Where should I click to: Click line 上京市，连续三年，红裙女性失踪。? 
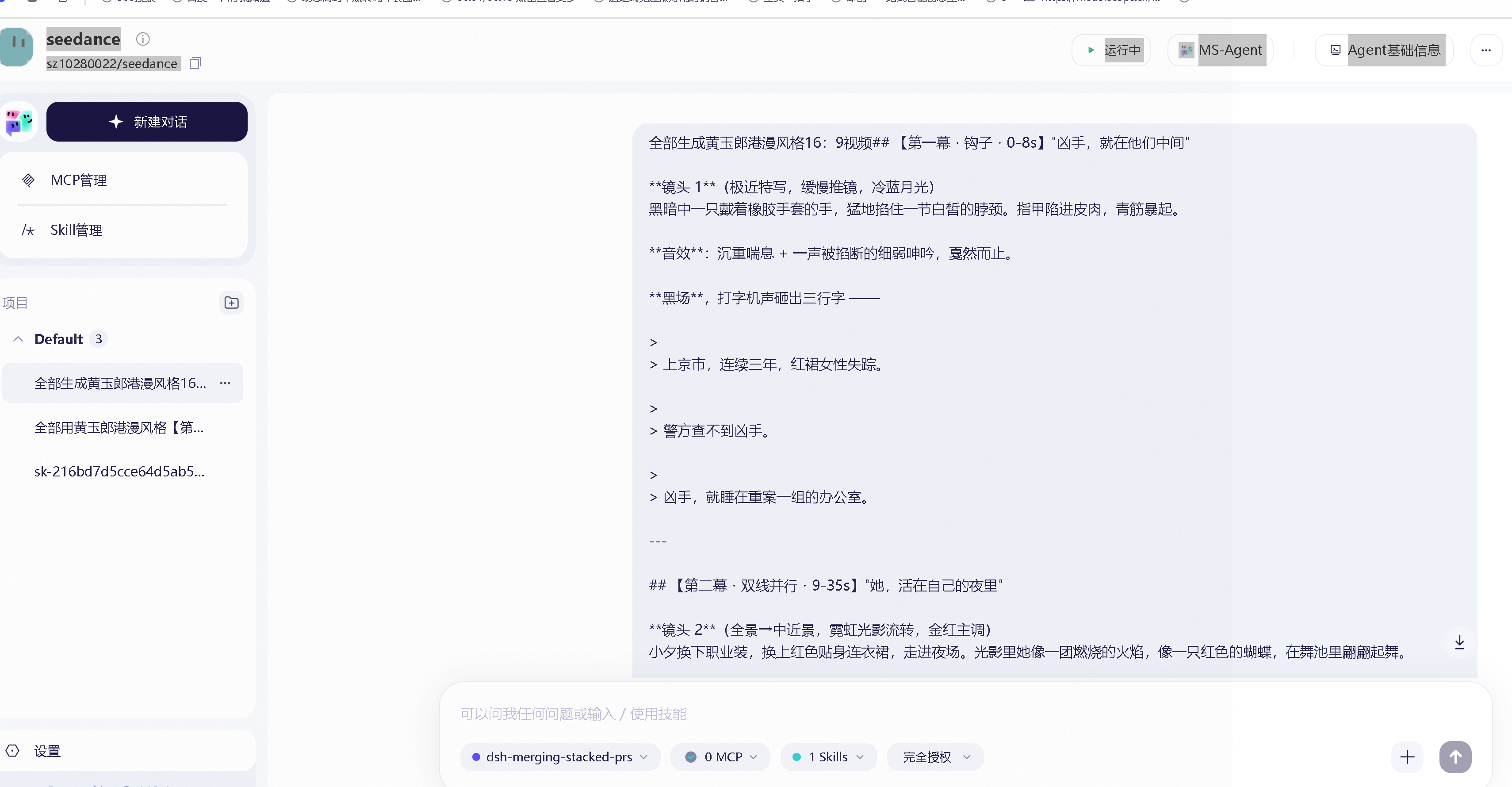773,365
